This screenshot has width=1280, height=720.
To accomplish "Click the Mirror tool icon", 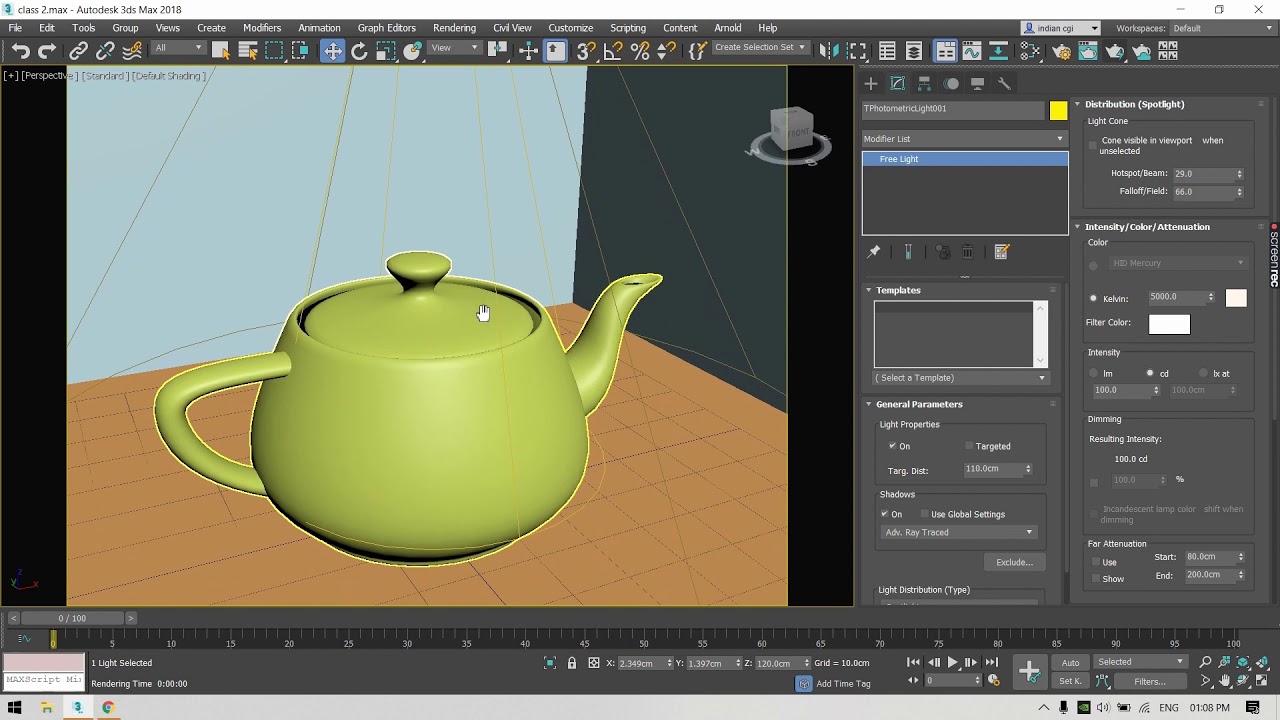I will (828, 51).
